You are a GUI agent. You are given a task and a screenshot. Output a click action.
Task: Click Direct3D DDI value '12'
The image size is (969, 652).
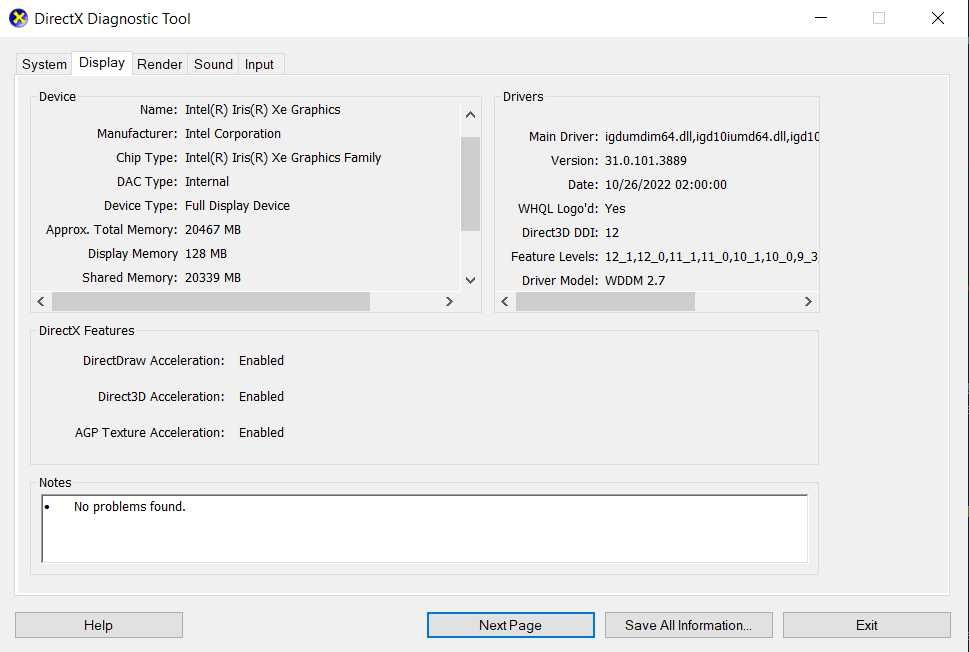click(x=612, y=233)
